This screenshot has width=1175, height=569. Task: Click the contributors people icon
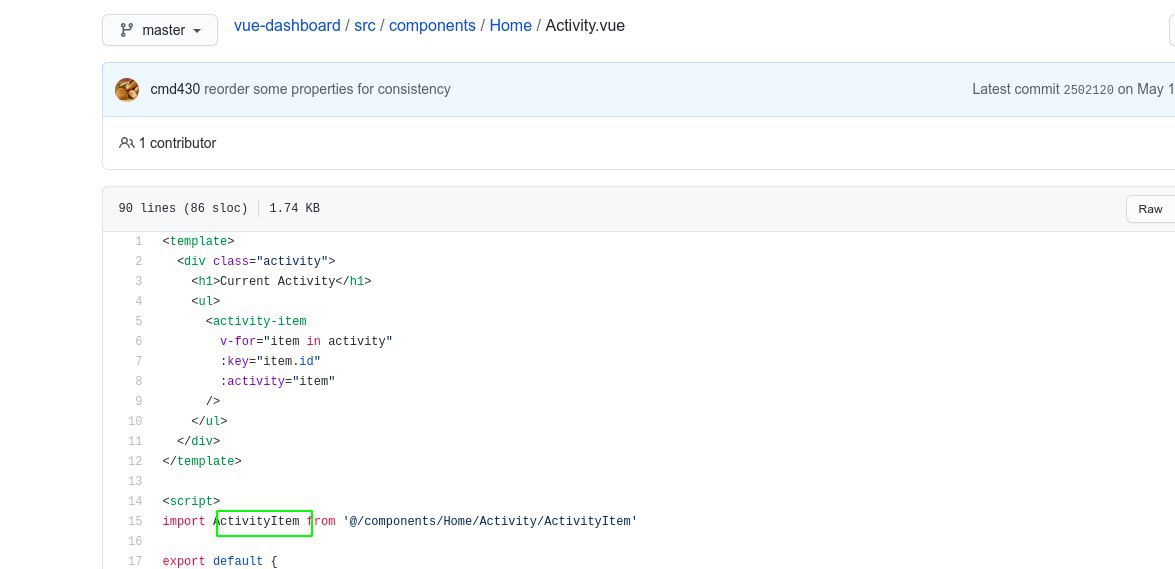click(127, 142)
